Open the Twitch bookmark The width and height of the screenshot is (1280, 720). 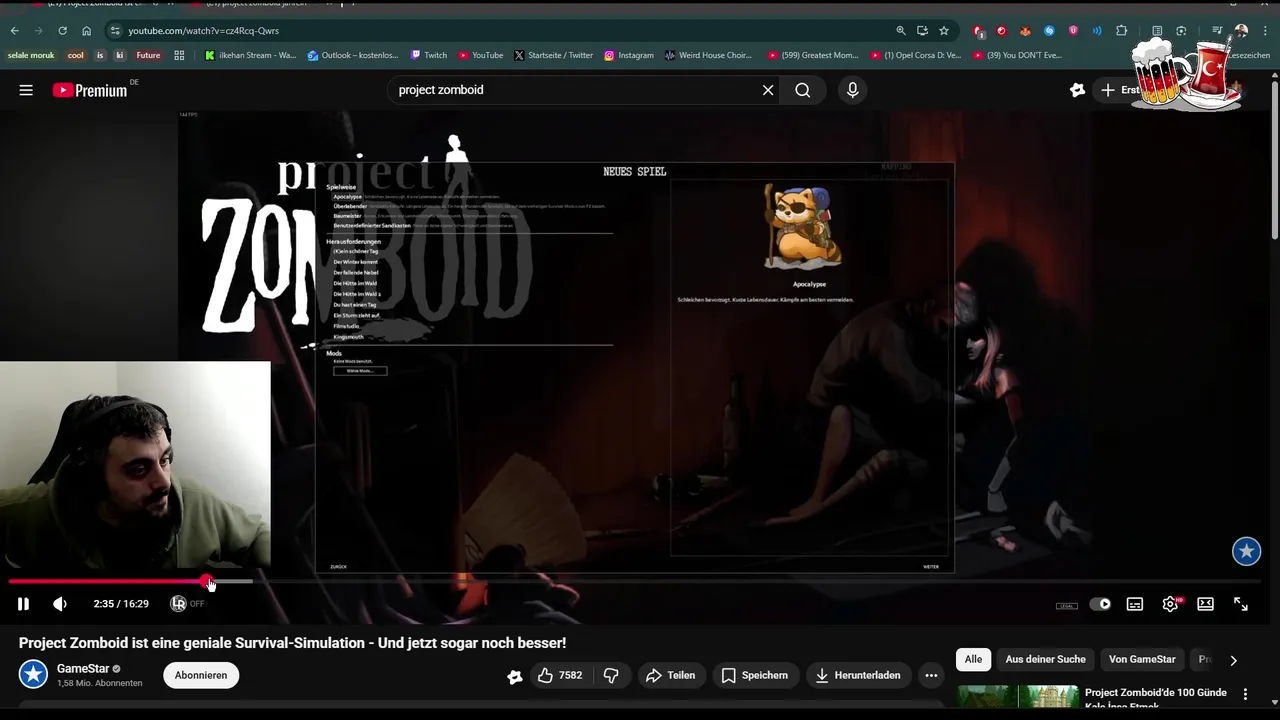[x=429, y=56]
